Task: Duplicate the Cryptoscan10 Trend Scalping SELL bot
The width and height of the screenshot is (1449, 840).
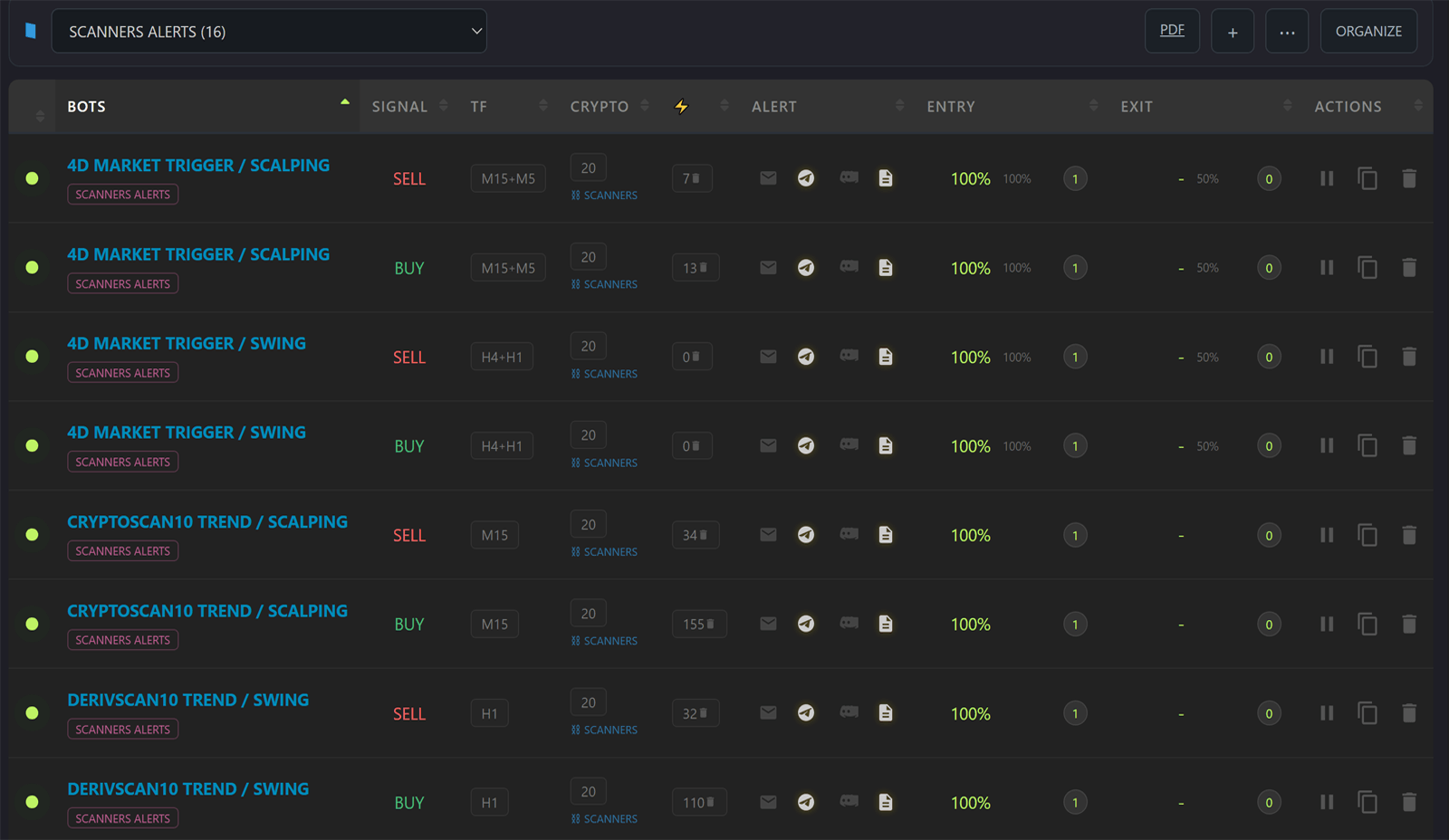Action: [1367, 535]
